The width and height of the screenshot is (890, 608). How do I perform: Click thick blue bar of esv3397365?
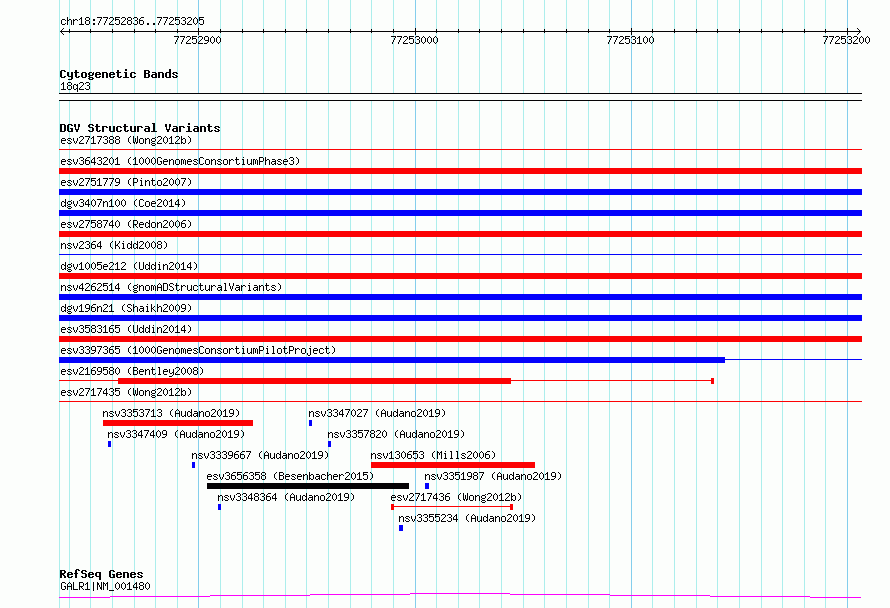click(392, 360)
